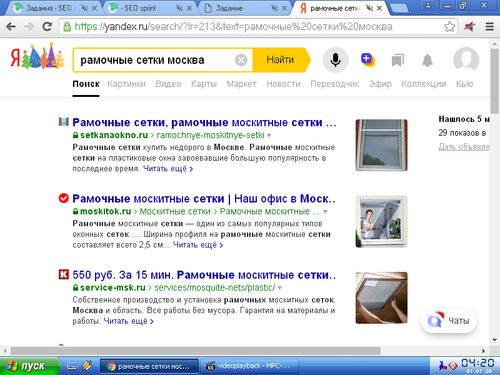
Task: Show desktop quick launch icon
Action: [72, 366]
